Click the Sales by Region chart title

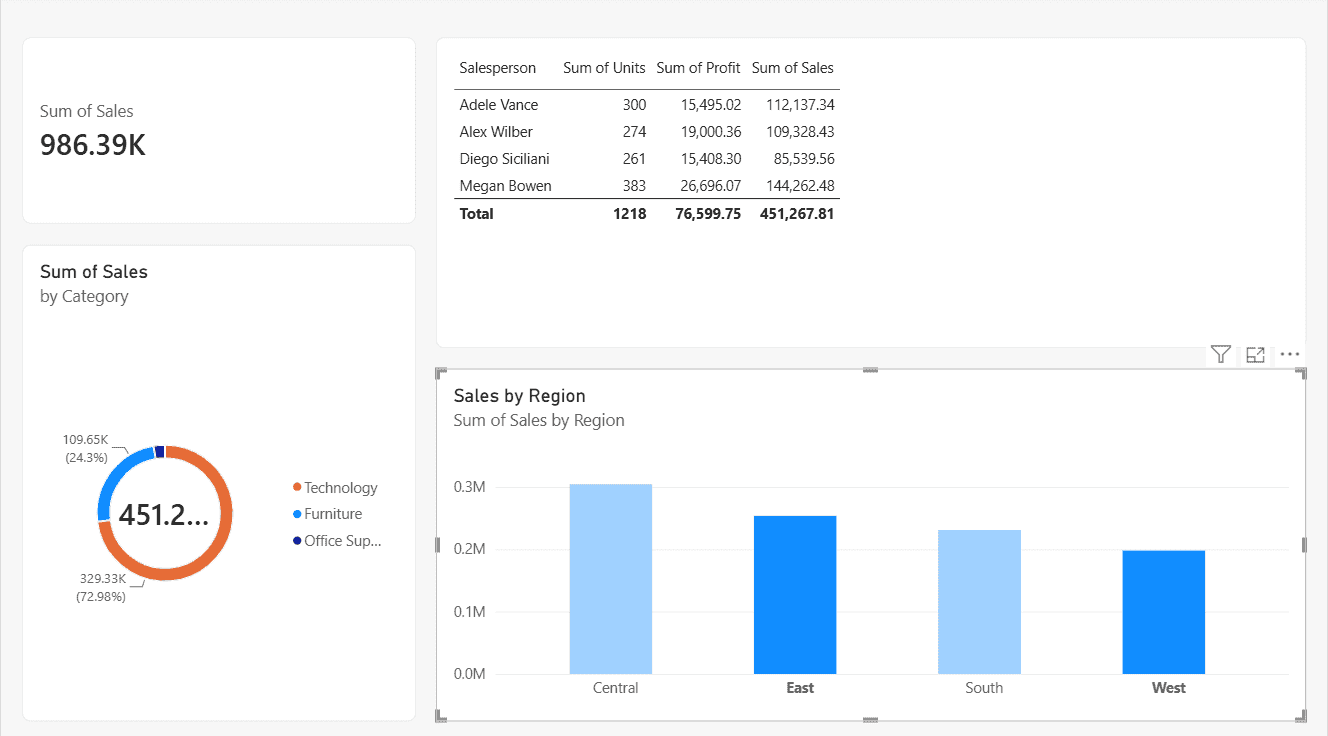(519, 396)
